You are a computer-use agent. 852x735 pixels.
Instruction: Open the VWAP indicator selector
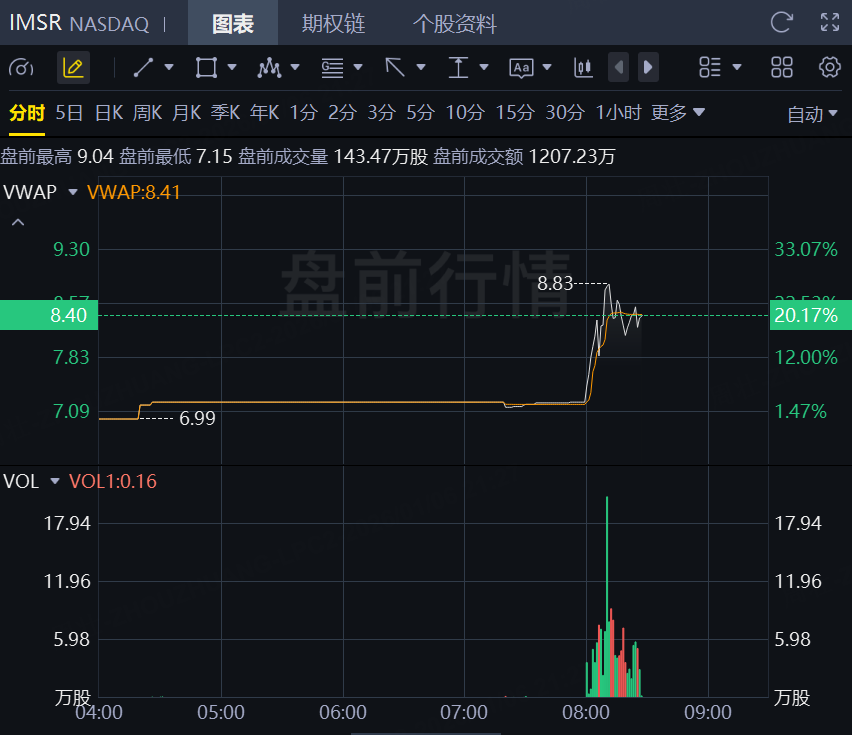coord(40,192)
